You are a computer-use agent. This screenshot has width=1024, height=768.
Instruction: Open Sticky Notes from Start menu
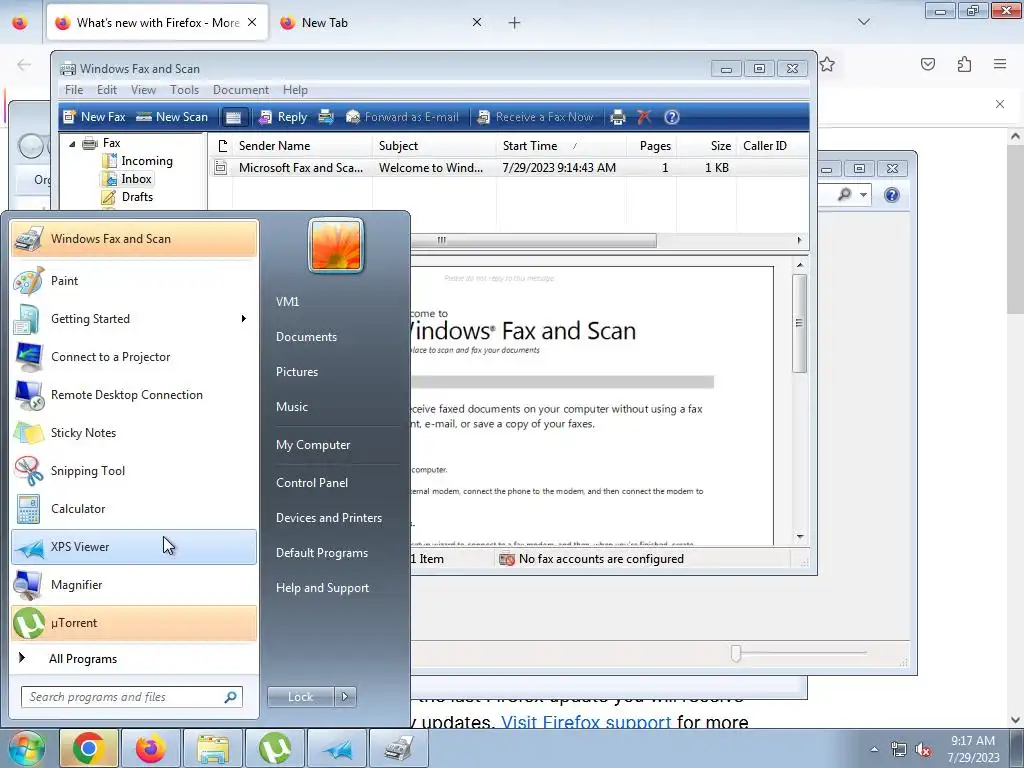pyautogui.click(x=134, y=432)
